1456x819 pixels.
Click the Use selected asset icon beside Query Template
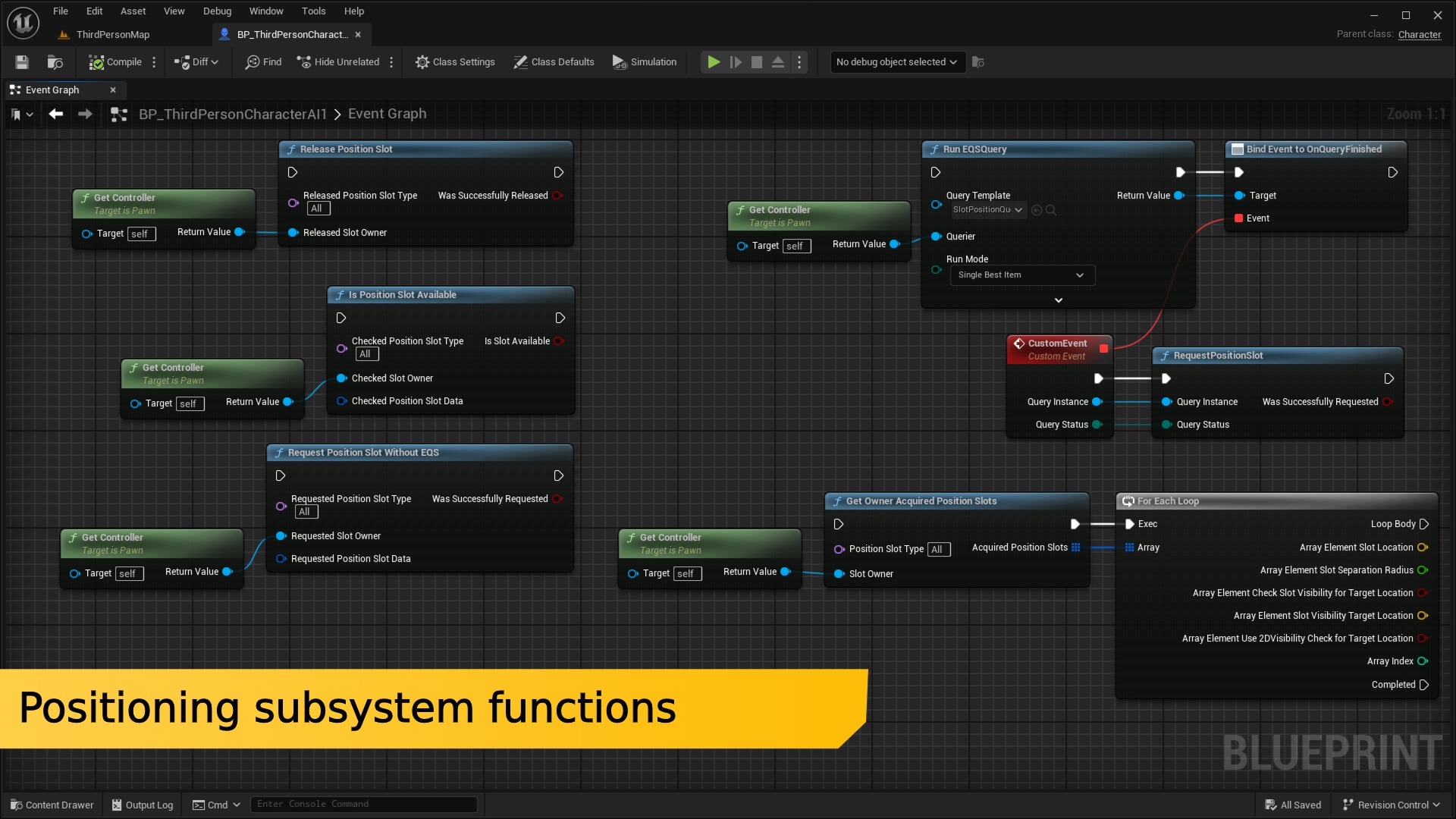1037,210
